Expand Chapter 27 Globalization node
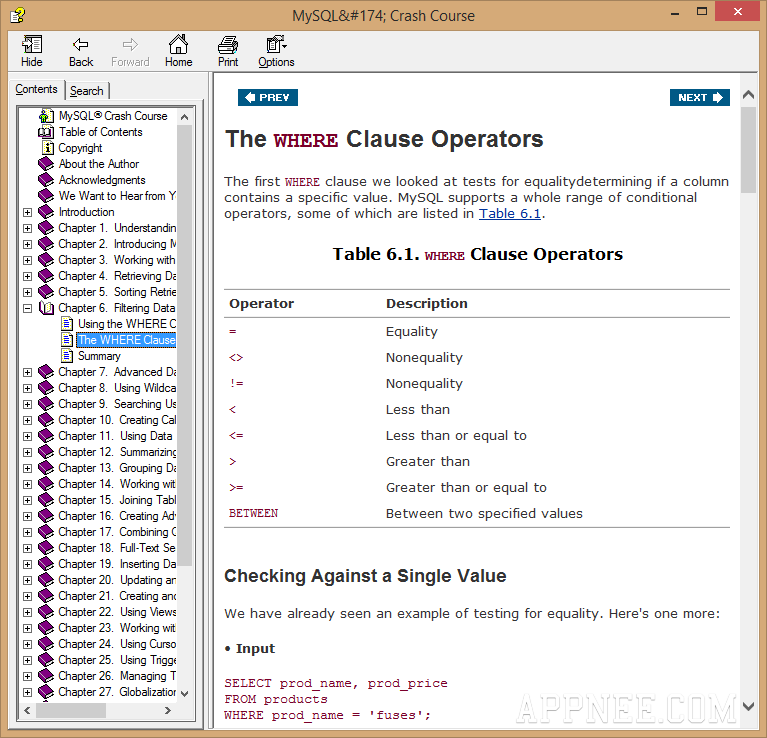Image resolution: width=767 pixels, height=738 pixels. [x=27, y=693]
